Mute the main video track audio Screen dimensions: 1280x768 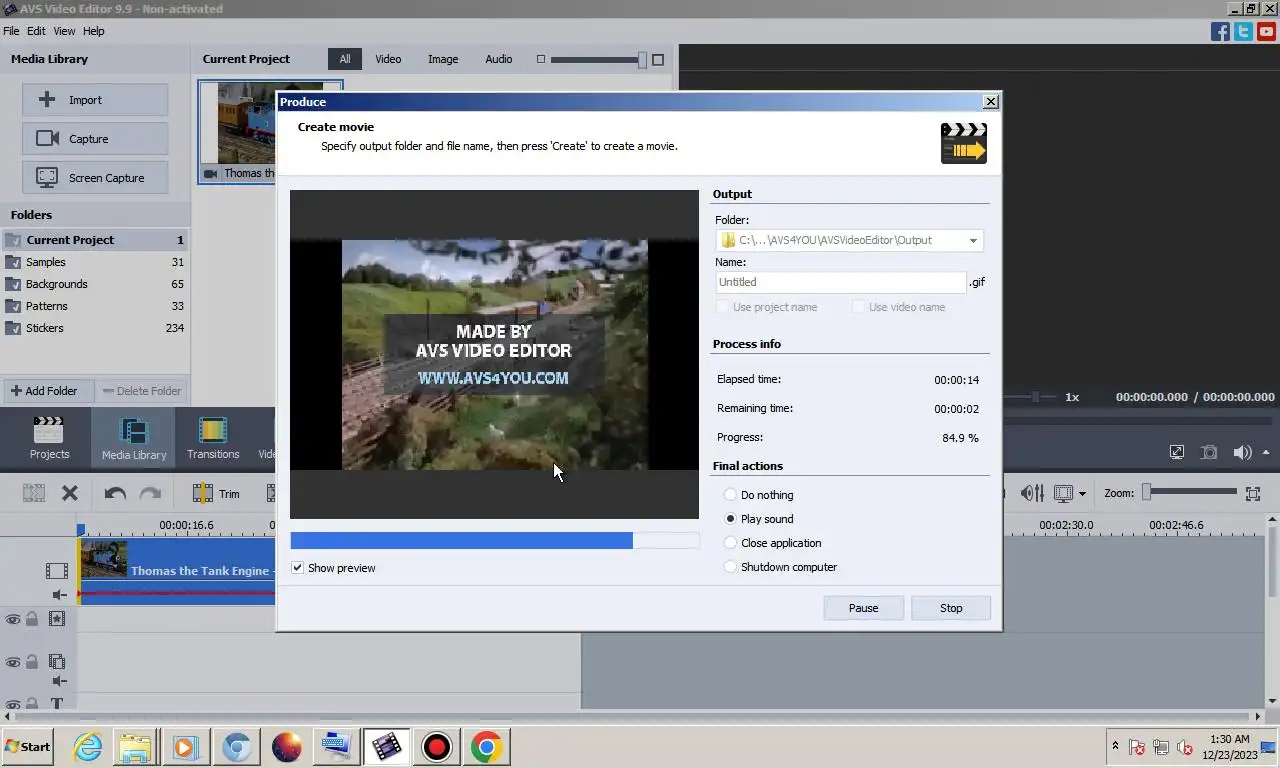coord(59,595)
